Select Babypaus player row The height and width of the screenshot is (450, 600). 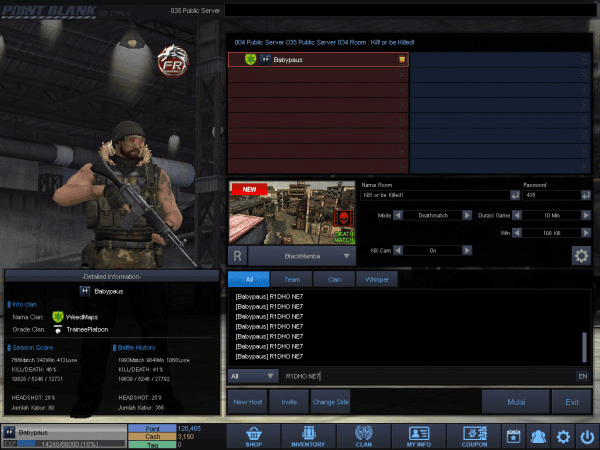[x=318, y=60]
